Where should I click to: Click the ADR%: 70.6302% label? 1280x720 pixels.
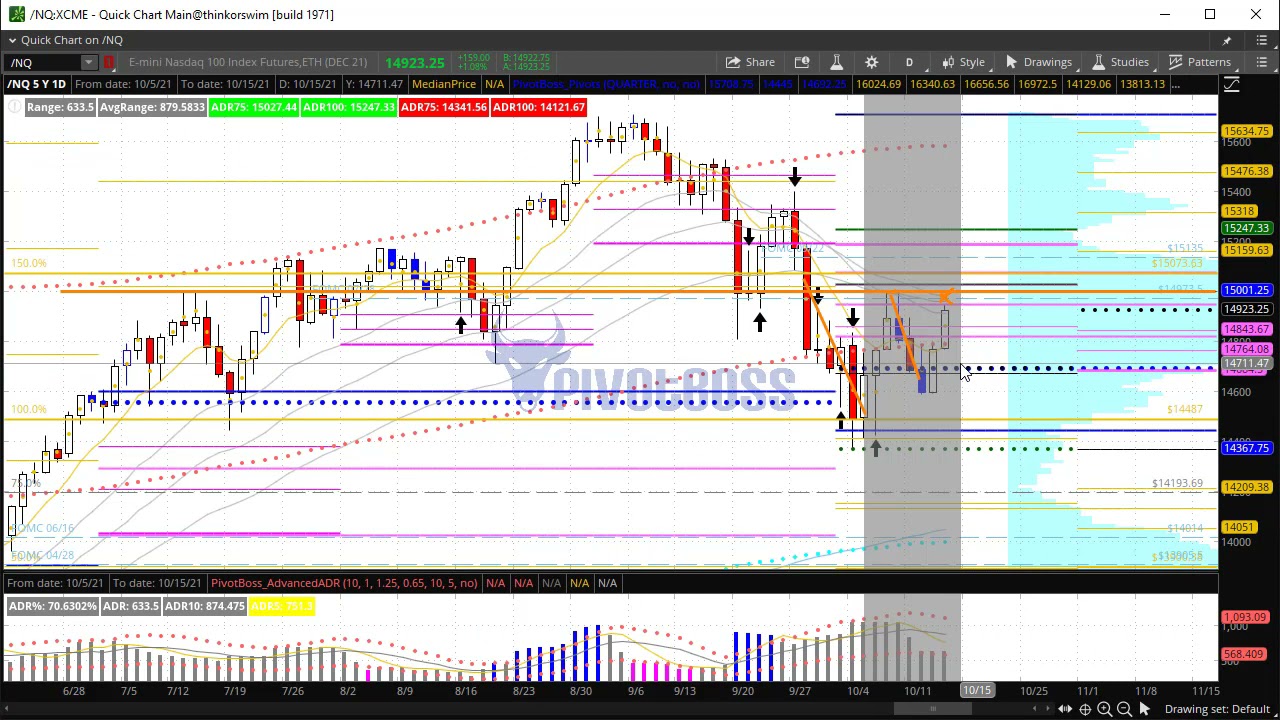point(54,606)
